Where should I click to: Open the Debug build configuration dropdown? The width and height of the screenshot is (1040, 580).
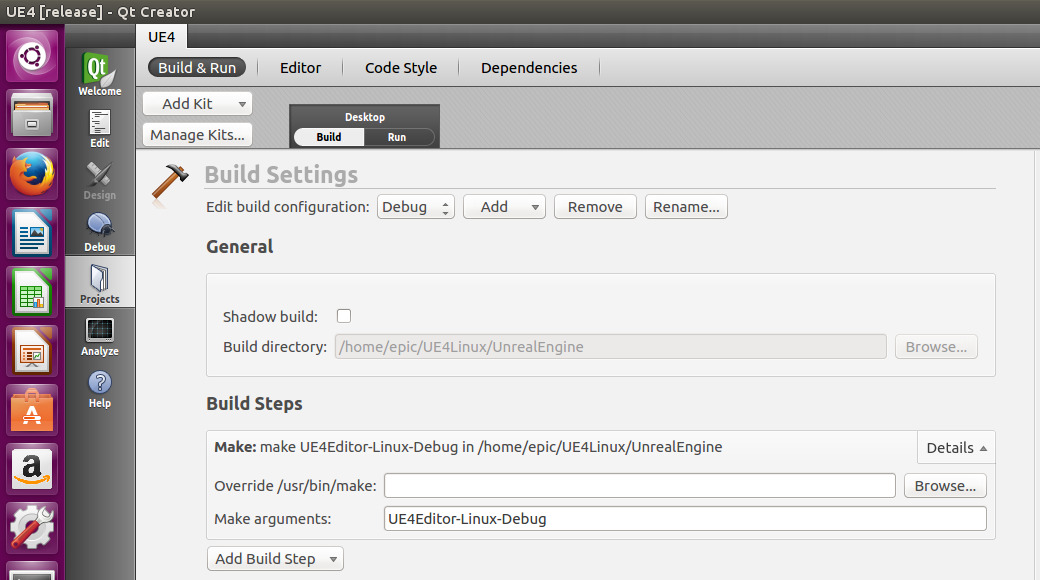[416, 207]
